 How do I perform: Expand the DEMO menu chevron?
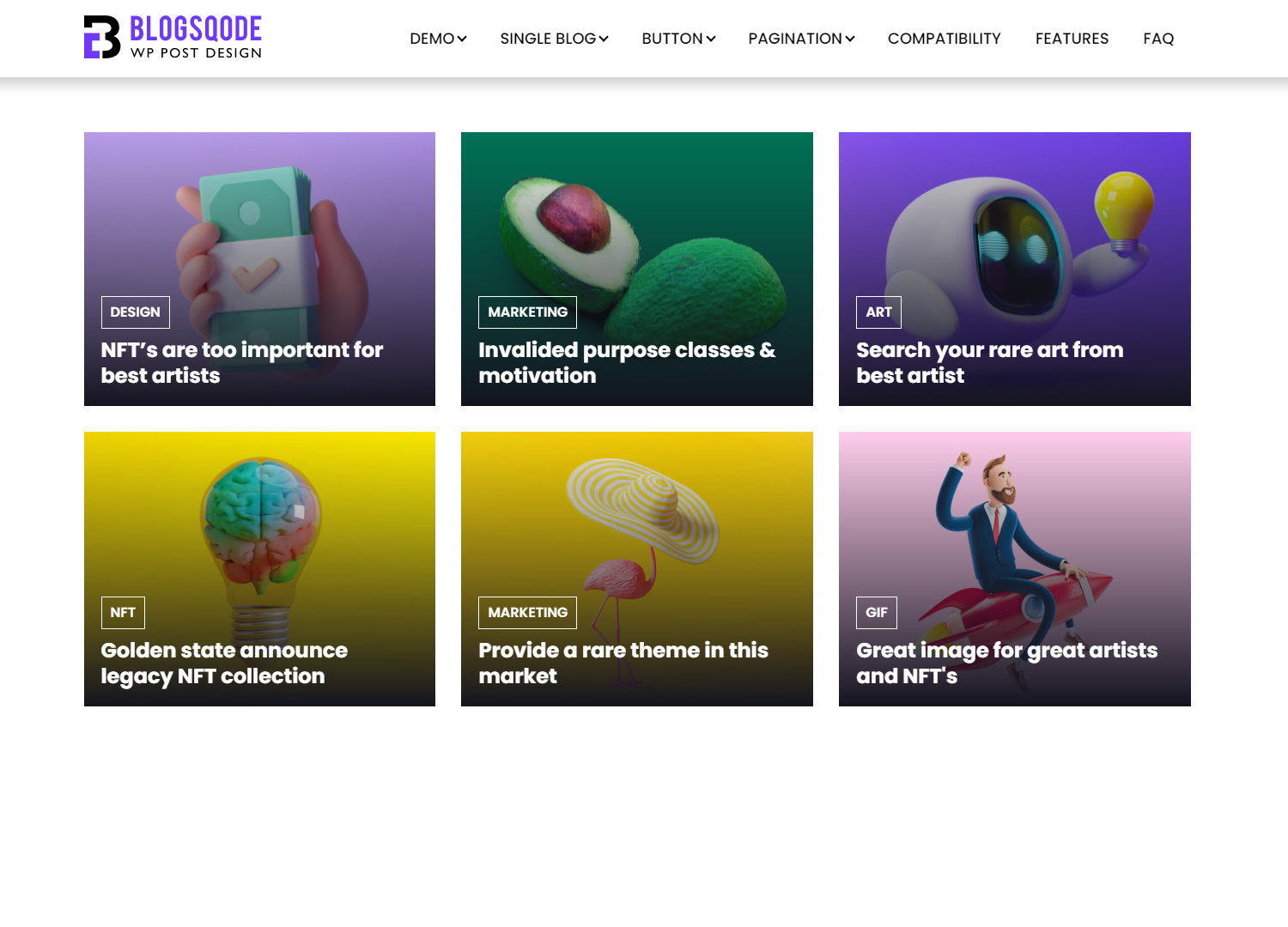coord(462,39)
